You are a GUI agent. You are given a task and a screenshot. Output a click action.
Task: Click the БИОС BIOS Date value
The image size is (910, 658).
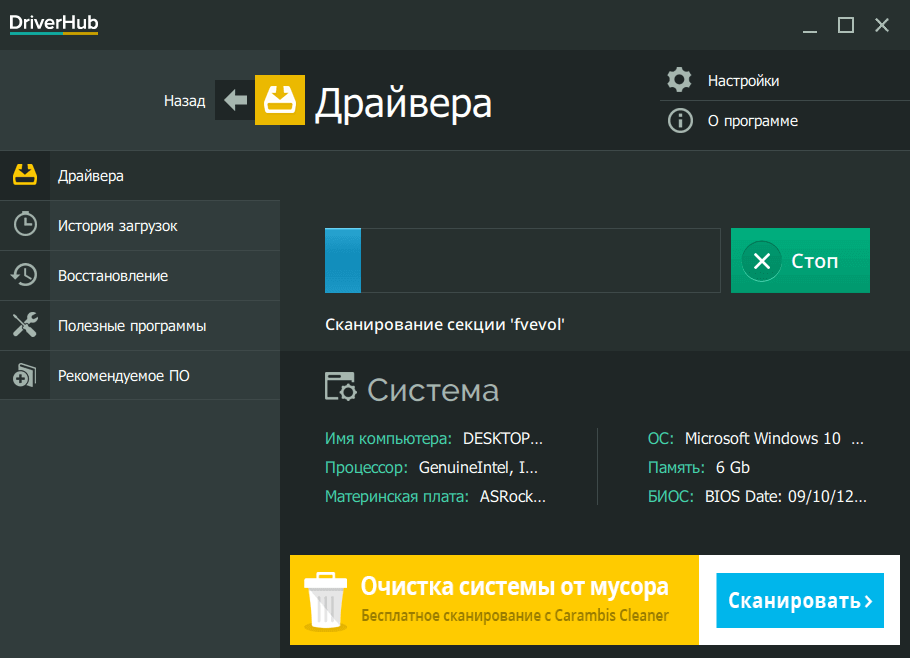(786, 497)
